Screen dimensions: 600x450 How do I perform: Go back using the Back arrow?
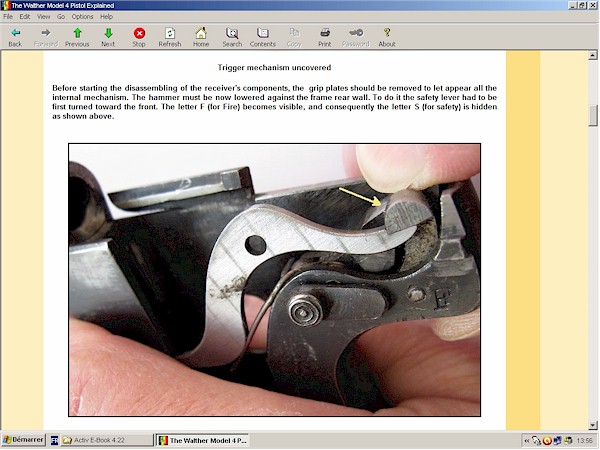[15, 38]
